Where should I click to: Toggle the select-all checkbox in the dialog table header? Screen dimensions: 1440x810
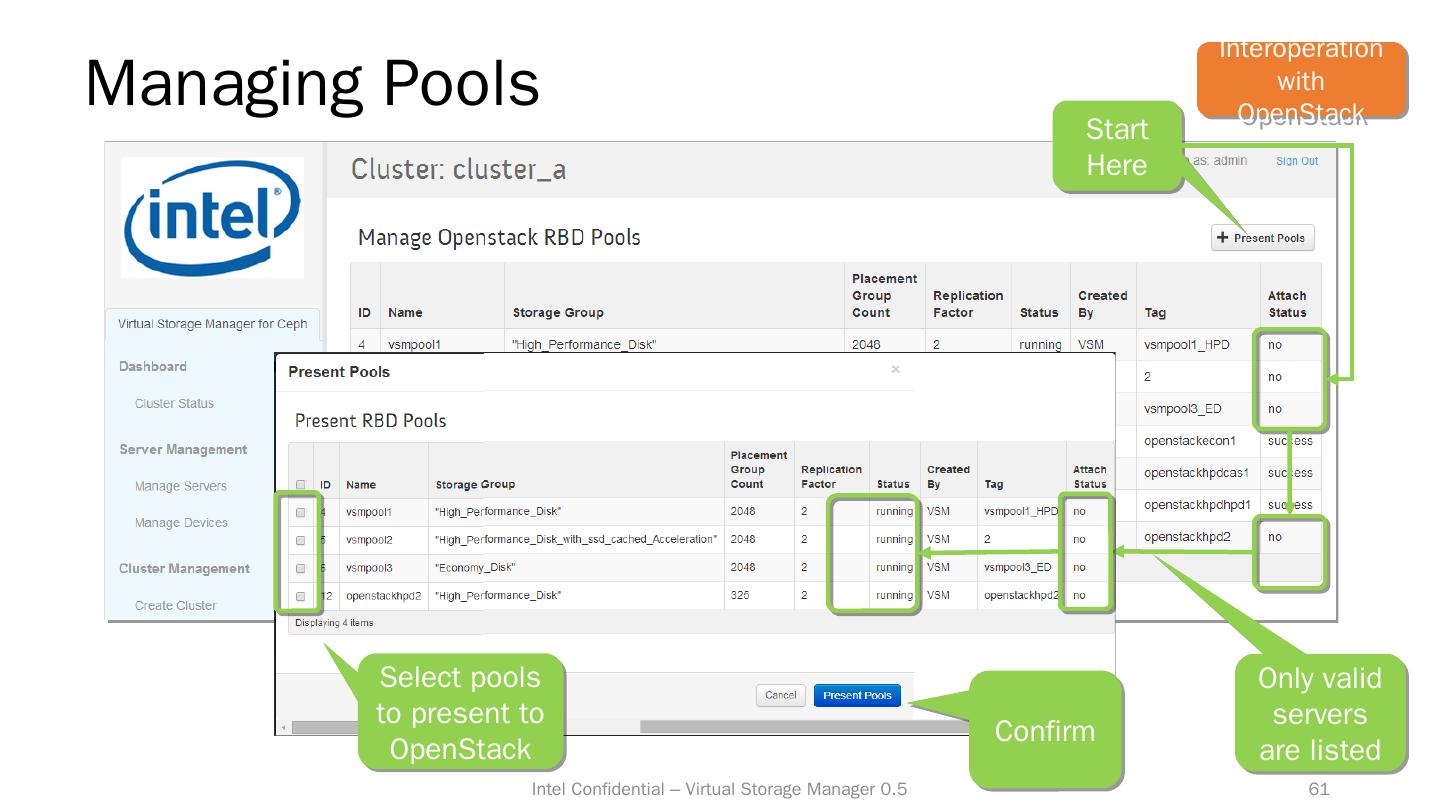tap(300, 485)
